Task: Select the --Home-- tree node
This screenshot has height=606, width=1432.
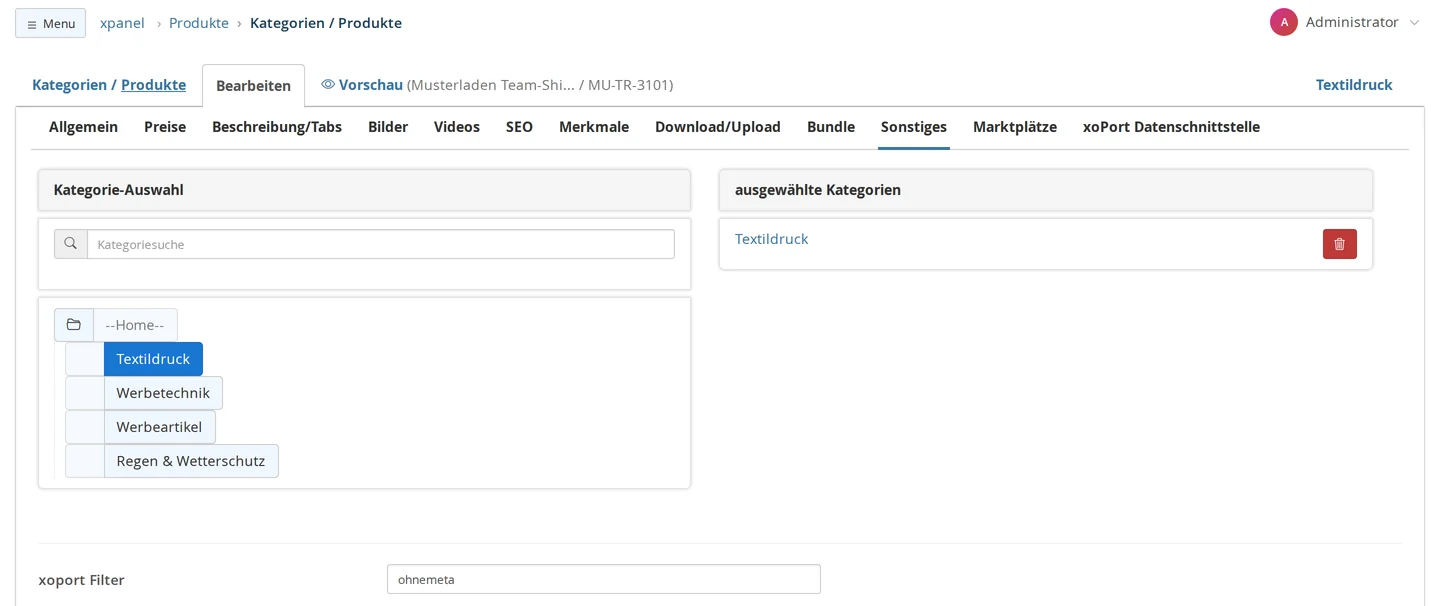Action: 135,325
